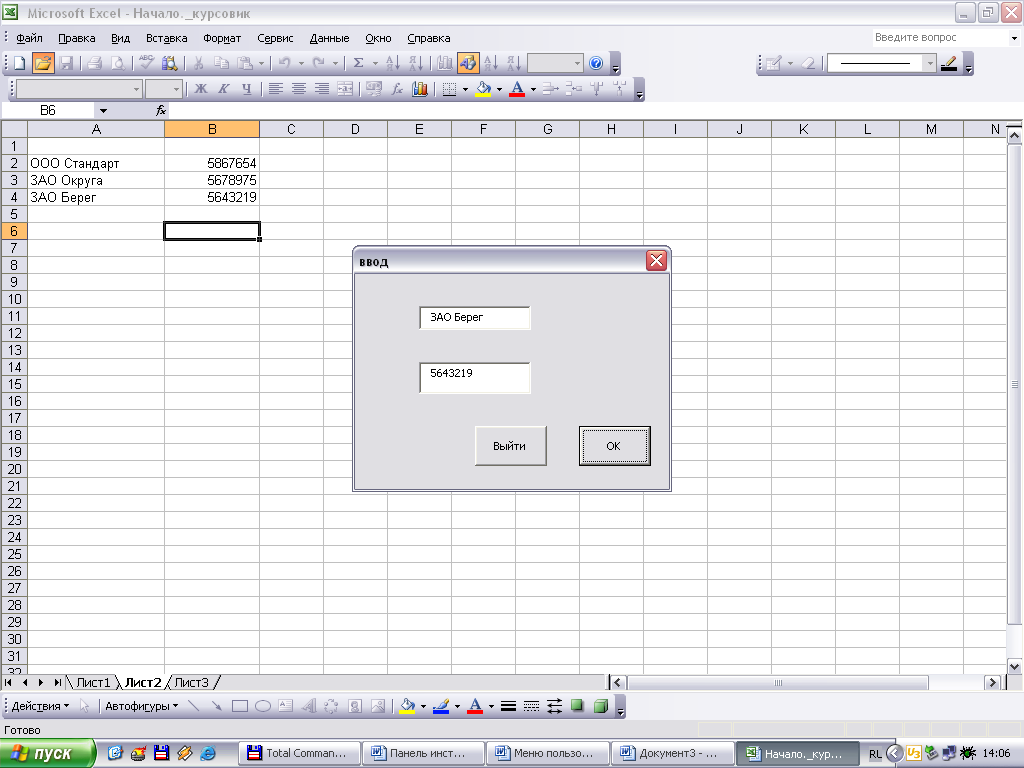Click the Print icon

[x=95, y=63]
